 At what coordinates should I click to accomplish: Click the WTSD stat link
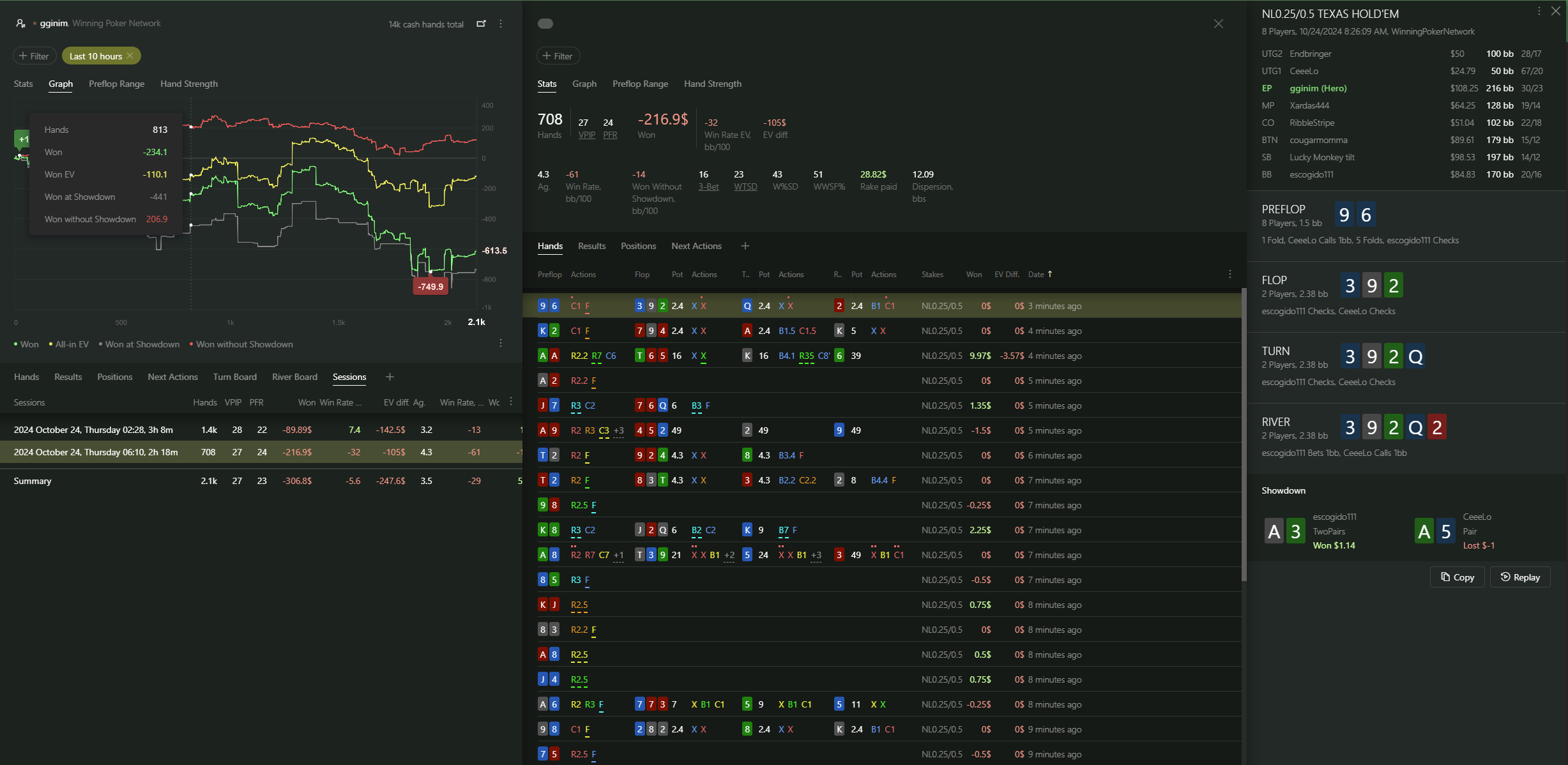[745, 186]
